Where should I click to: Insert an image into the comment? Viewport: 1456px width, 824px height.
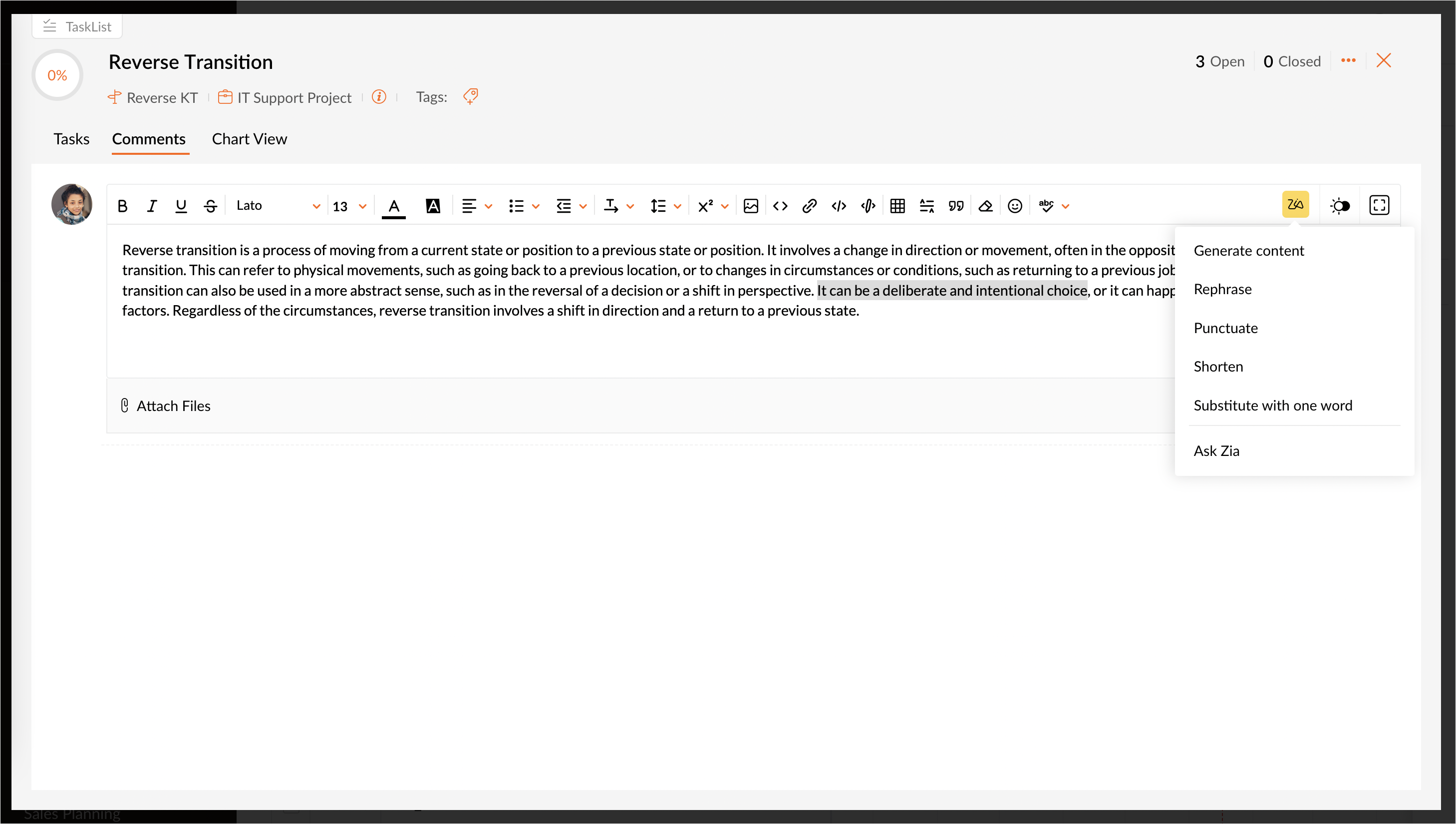click(x=751, y=206)
